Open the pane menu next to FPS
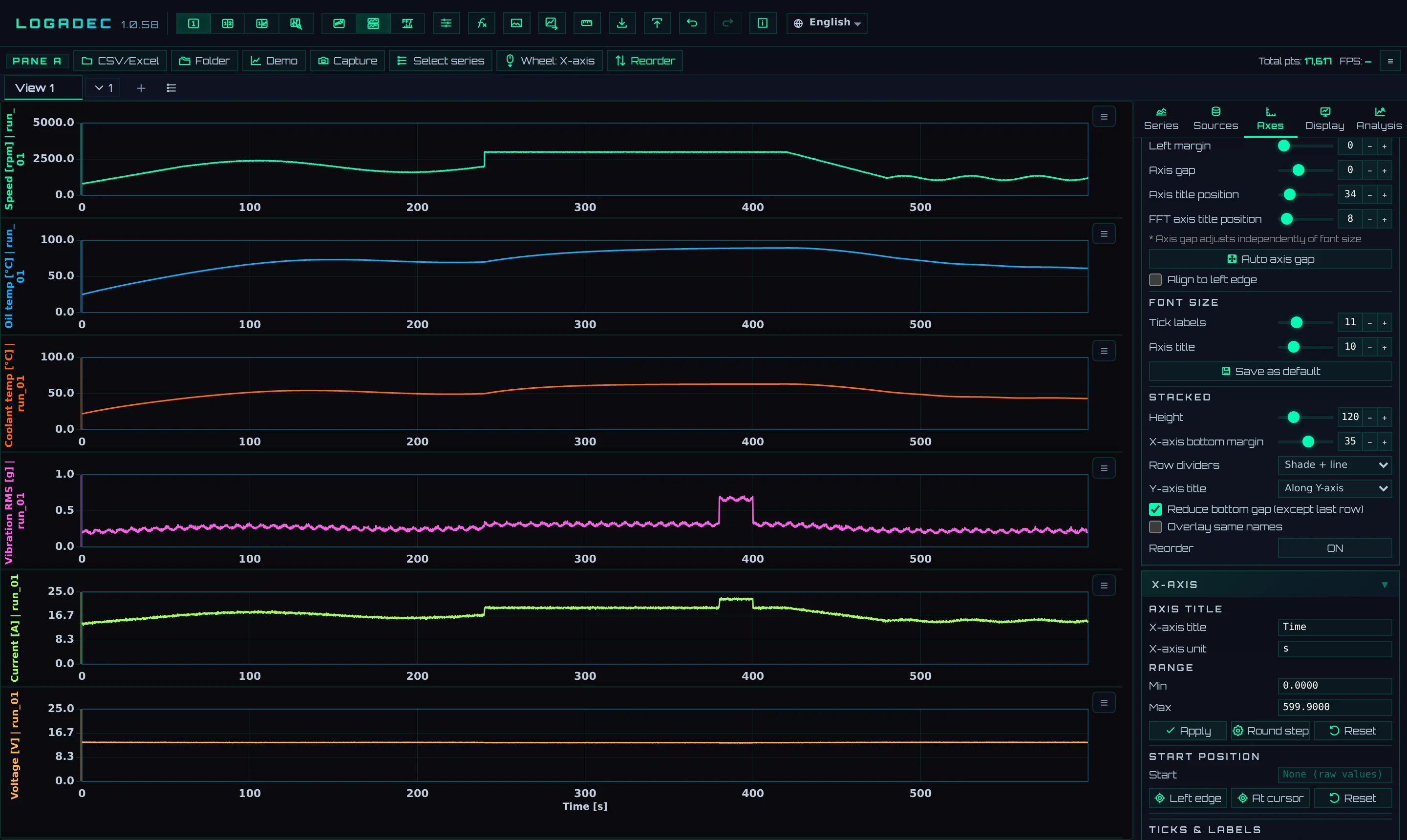Screen dimensions: 1407x840 [x=1389, y=61]
